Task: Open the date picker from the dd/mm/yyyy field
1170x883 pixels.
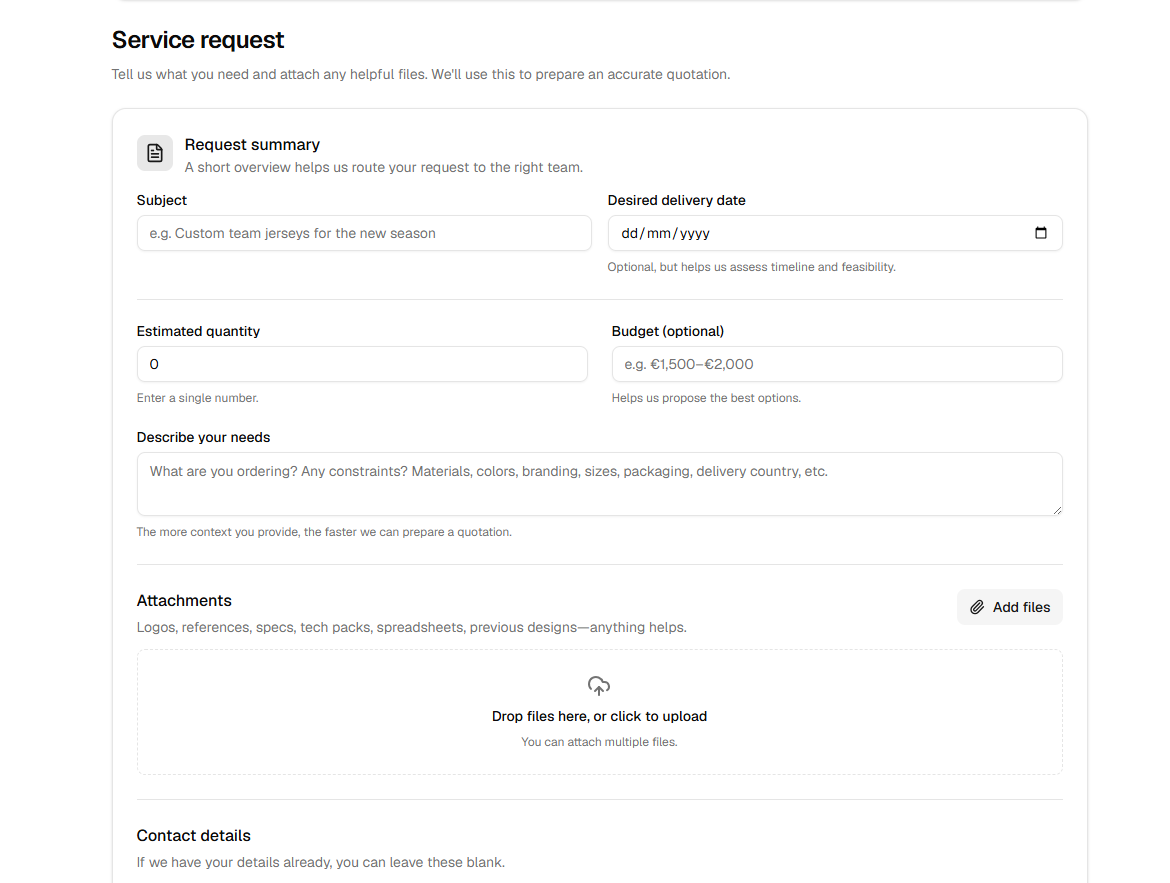Action: [1041, 233]
